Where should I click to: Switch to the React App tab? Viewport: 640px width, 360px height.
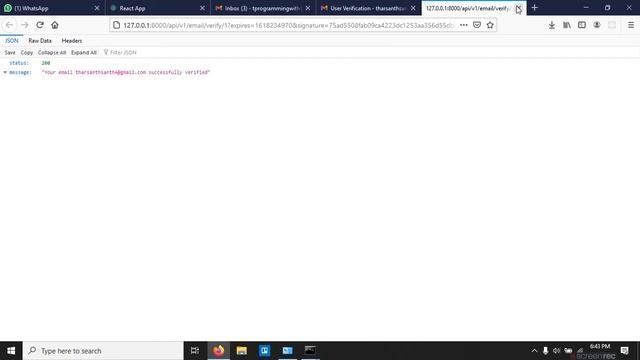pyautogui.click(x=158, y=8)
